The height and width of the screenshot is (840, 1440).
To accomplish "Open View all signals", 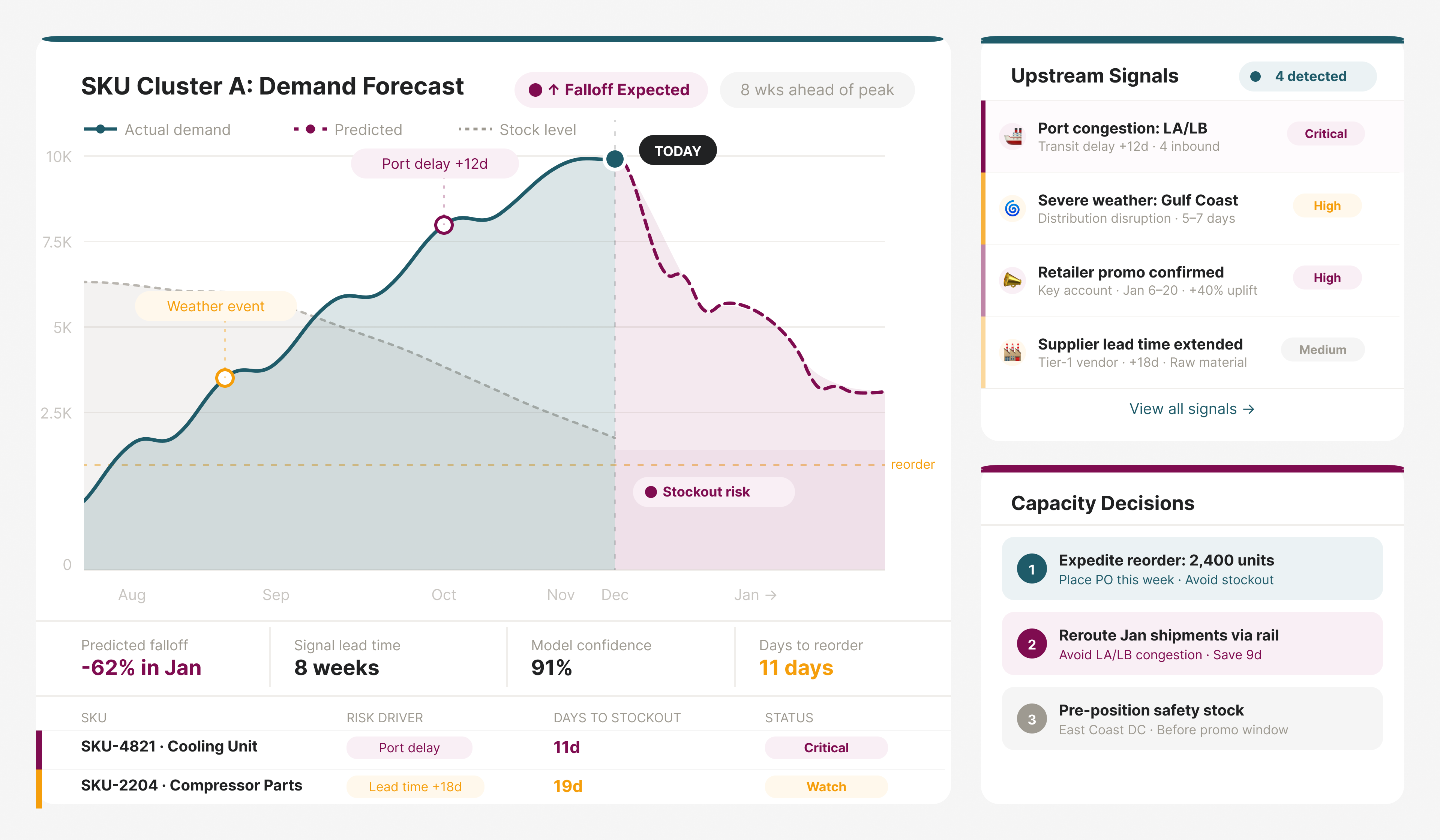I will click(1192, 409).
